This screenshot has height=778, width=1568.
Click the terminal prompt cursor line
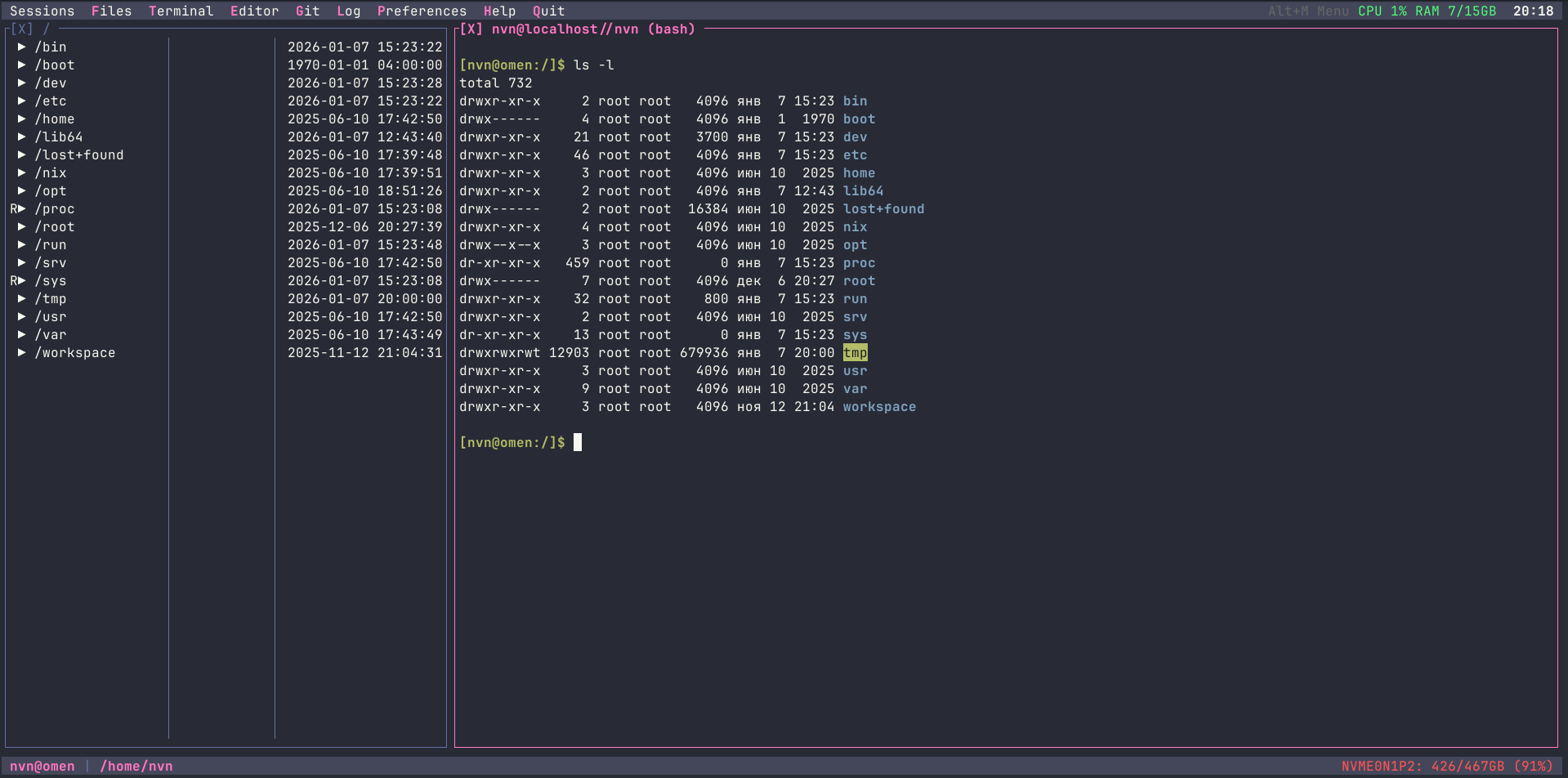point(577,442)
